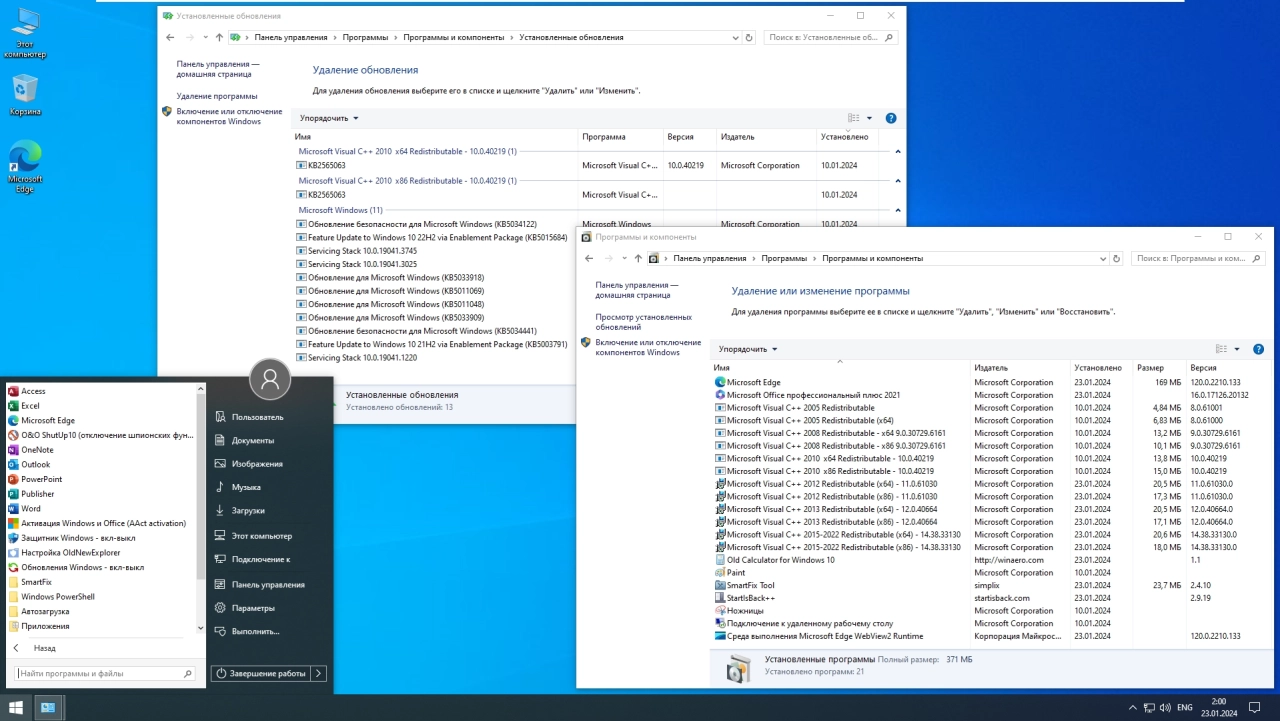
Task: Go up one level in Установленные обновления window
Action: pyautogui.click(x=219, y=37)
